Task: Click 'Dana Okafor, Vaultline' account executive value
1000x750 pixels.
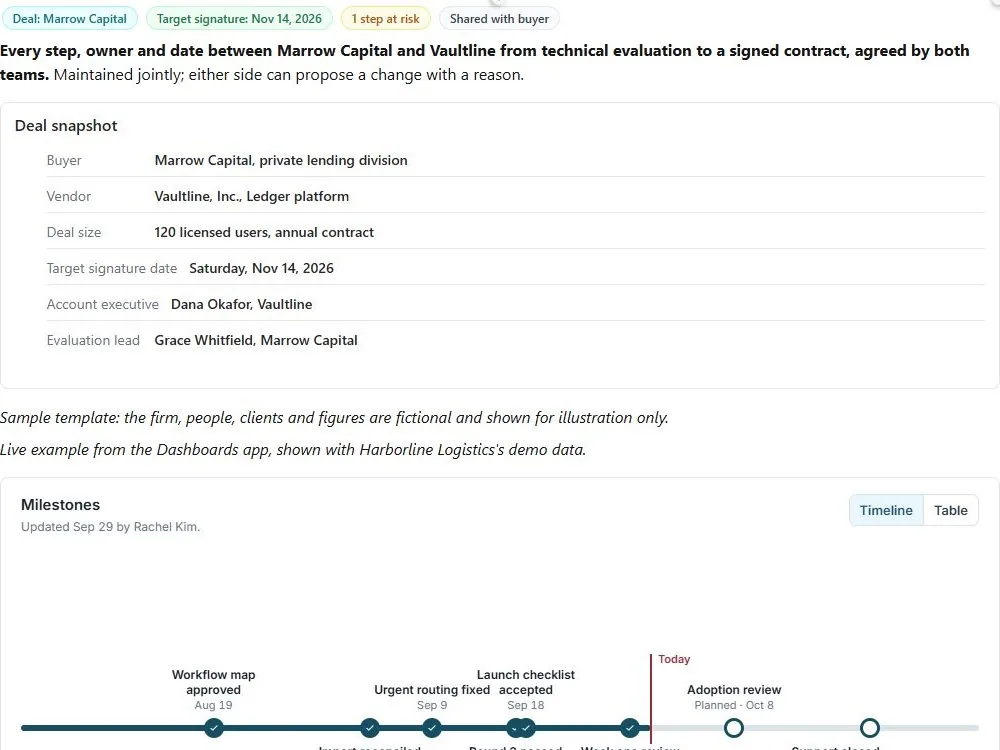Action: (x=242, y=304)
